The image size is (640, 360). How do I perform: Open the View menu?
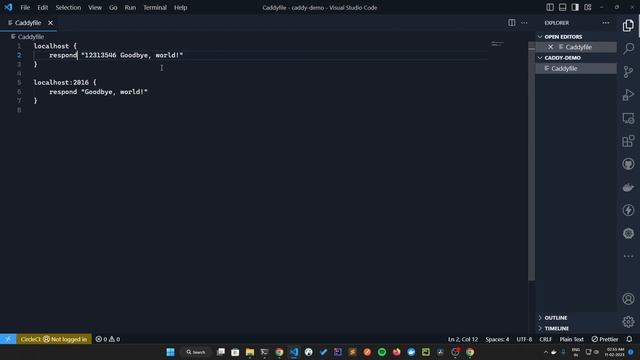tap(95, 7)
